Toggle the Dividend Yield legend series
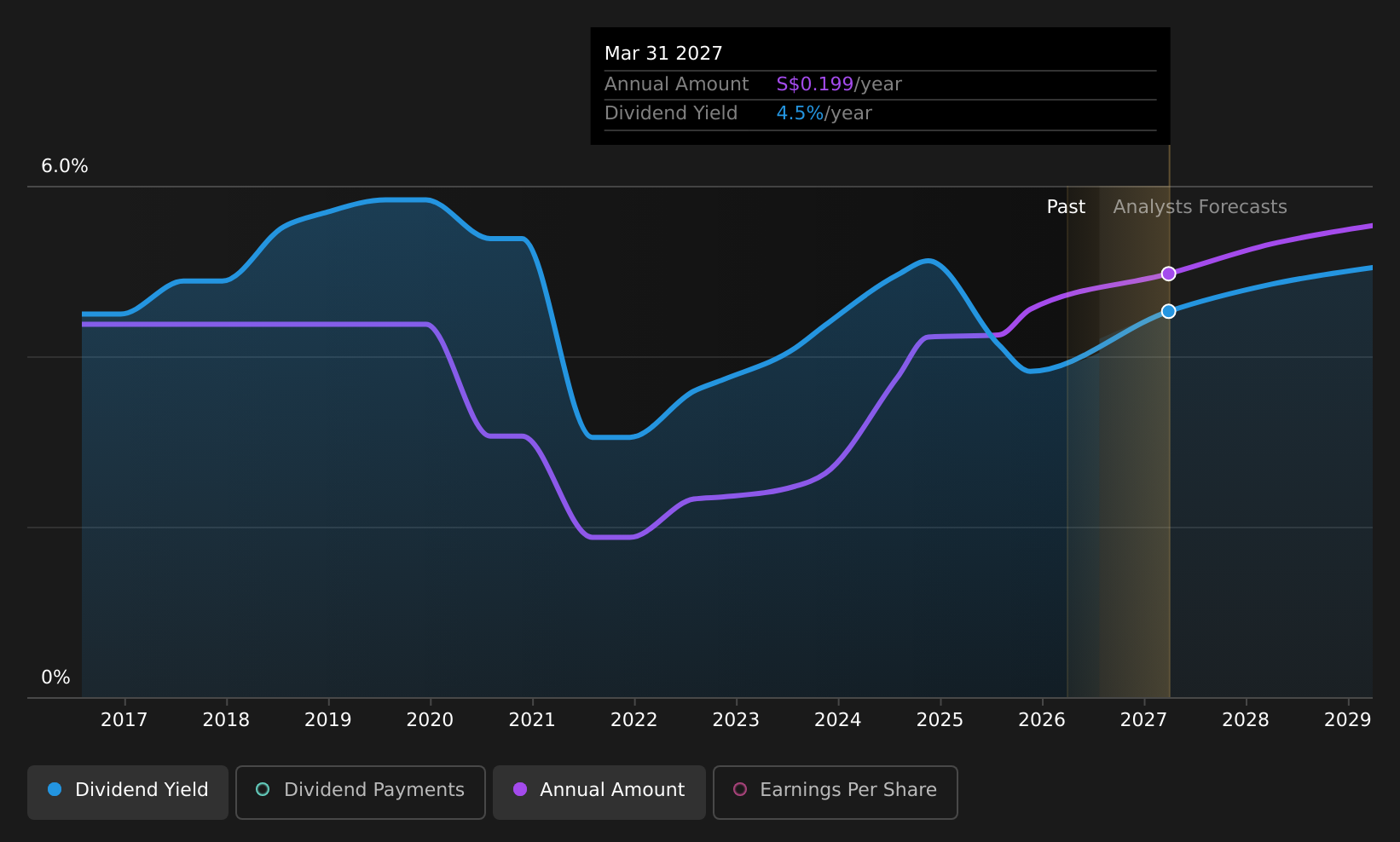 (x=128, y=793)
